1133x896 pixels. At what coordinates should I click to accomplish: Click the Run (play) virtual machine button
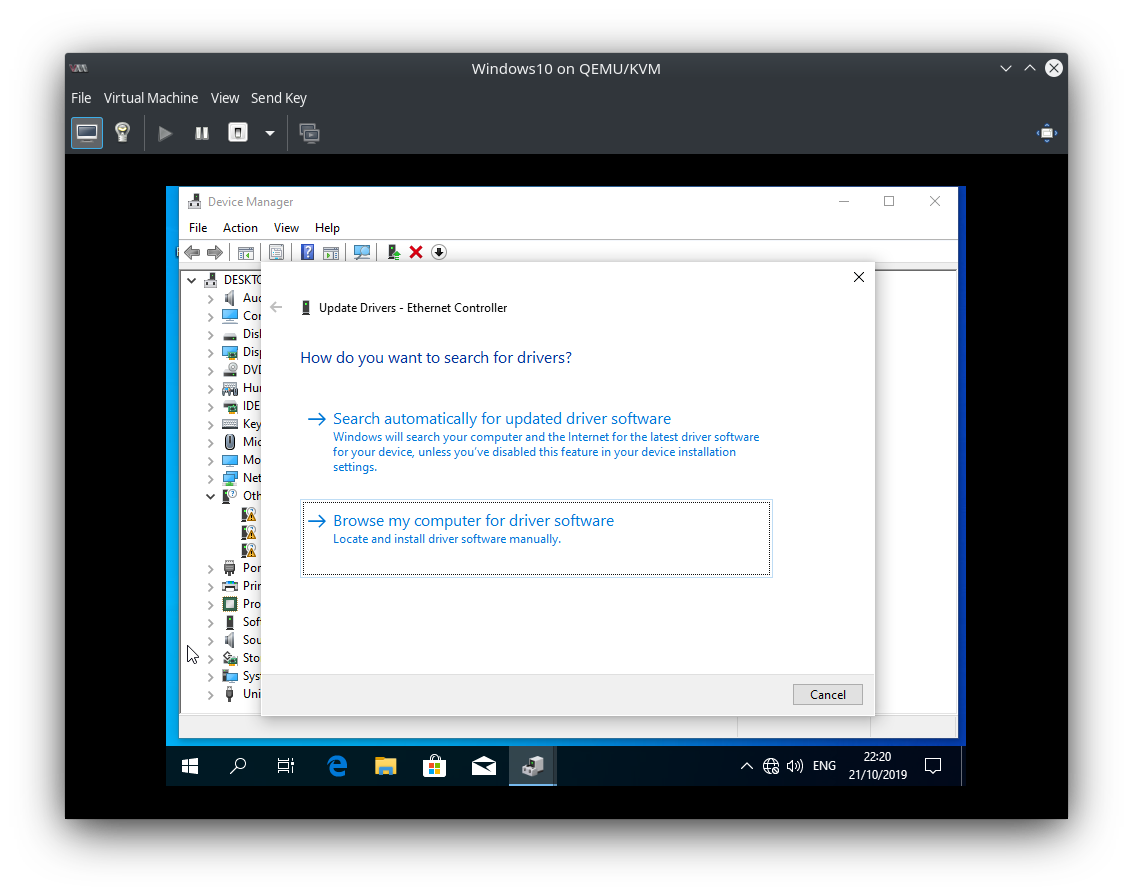165,133
